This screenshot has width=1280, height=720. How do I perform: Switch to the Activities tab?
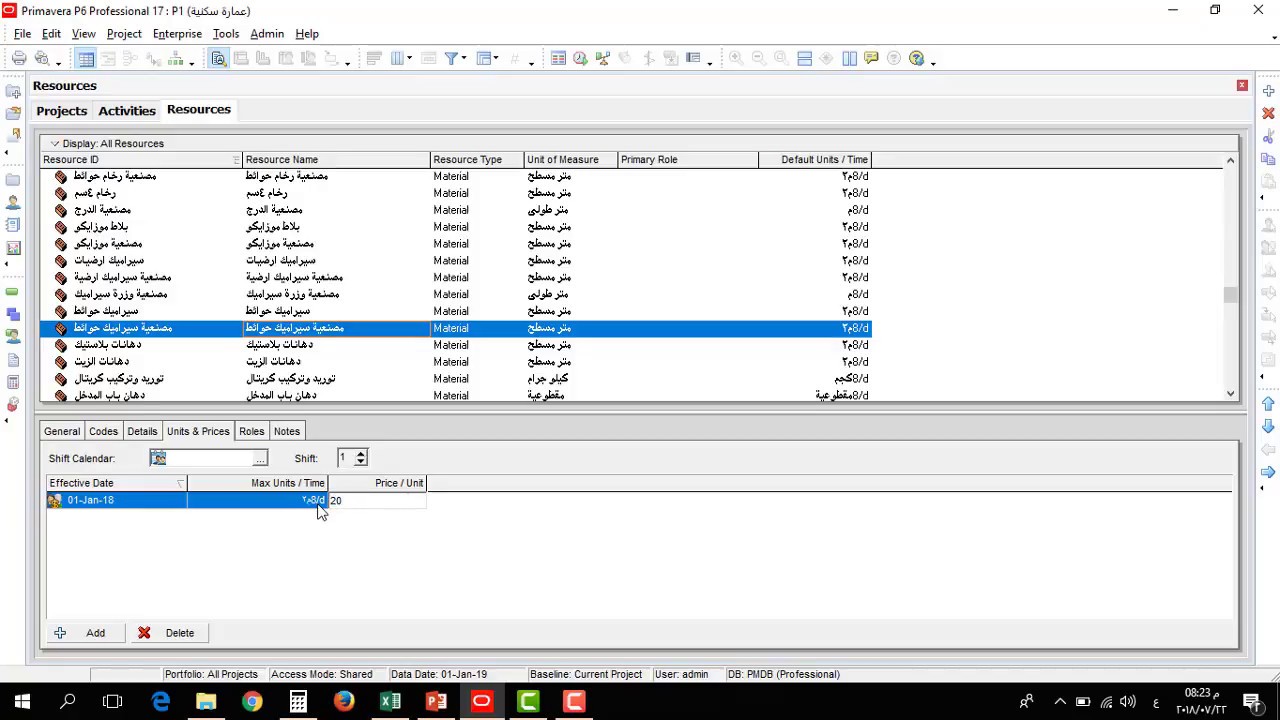[x=127, y=111]
